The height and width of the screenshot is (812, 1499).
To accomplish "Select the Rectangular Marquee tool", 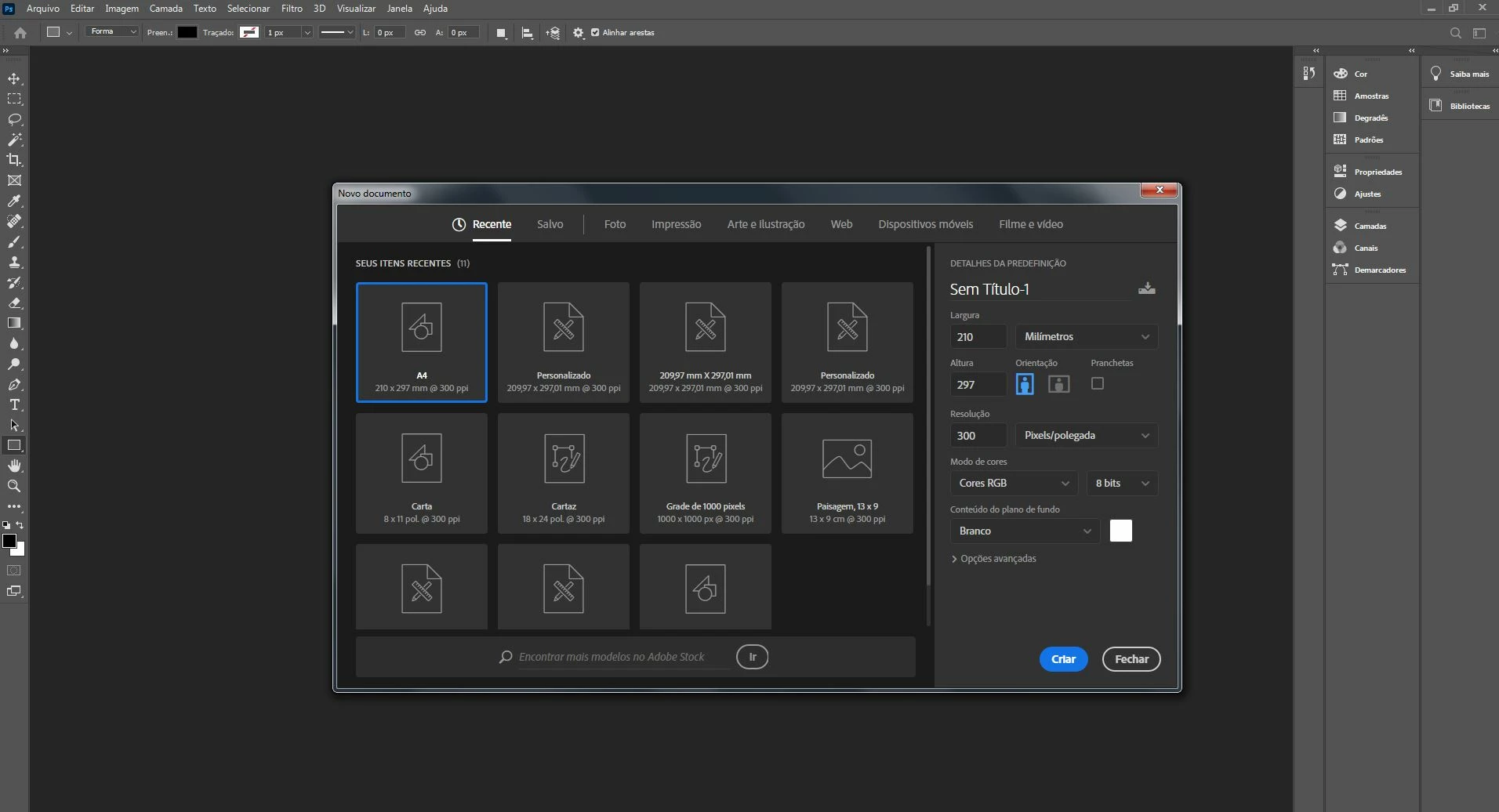I will [x=14, y=99].
